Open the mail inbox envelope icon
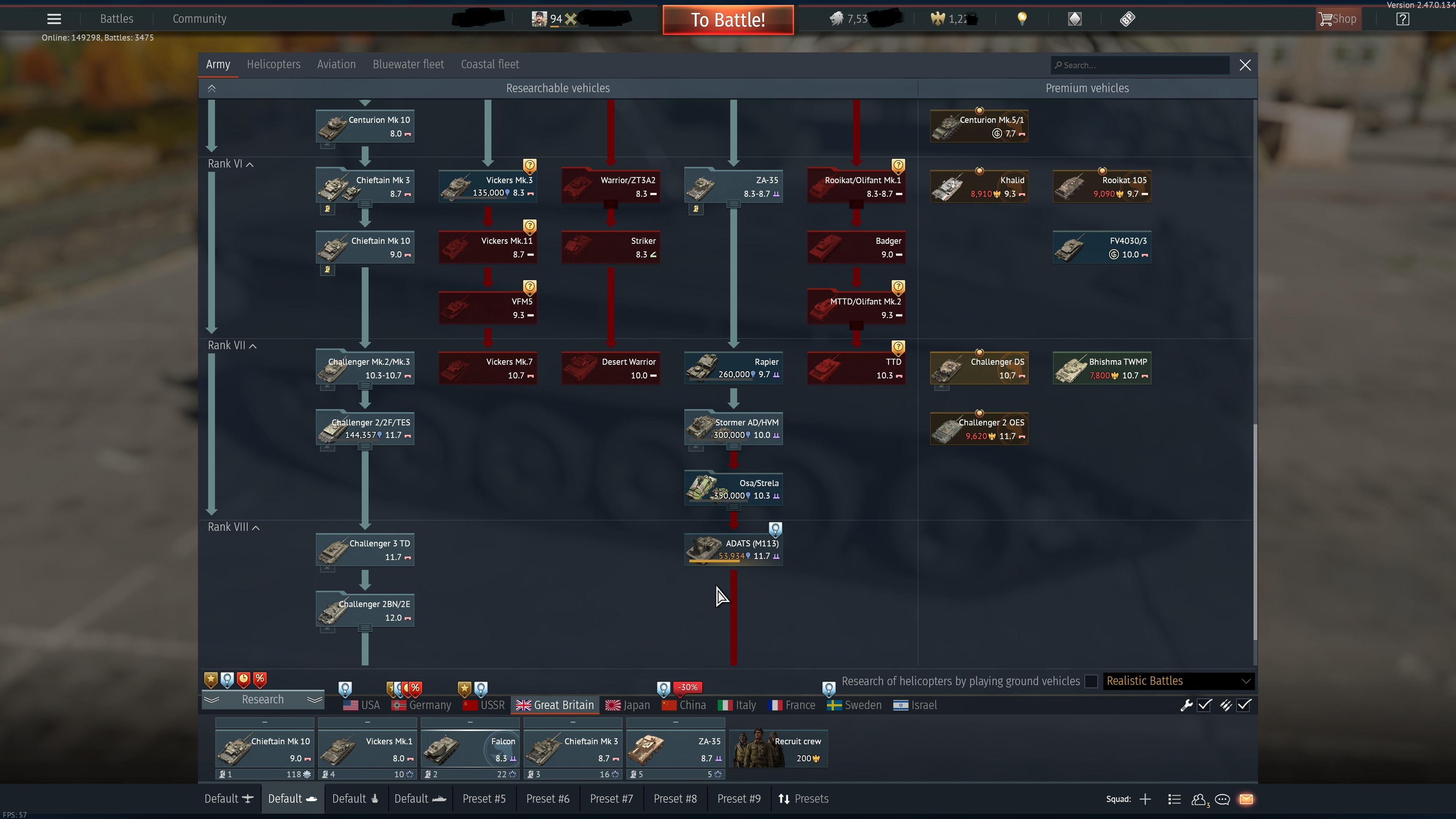The width and height of the screenshot is (1456, 819). [1246, 799]
